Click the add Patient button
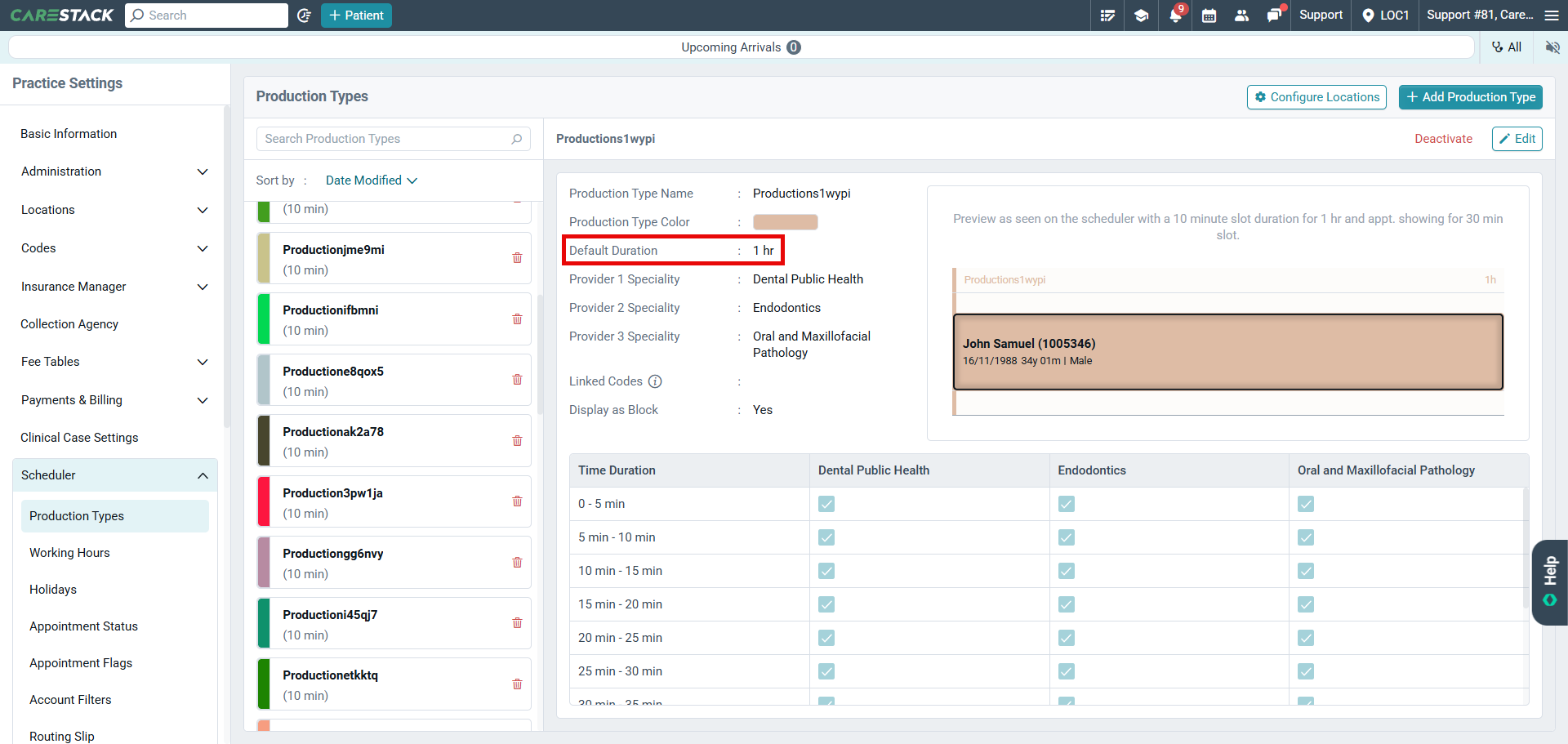1568x744 pixels. 356,16
